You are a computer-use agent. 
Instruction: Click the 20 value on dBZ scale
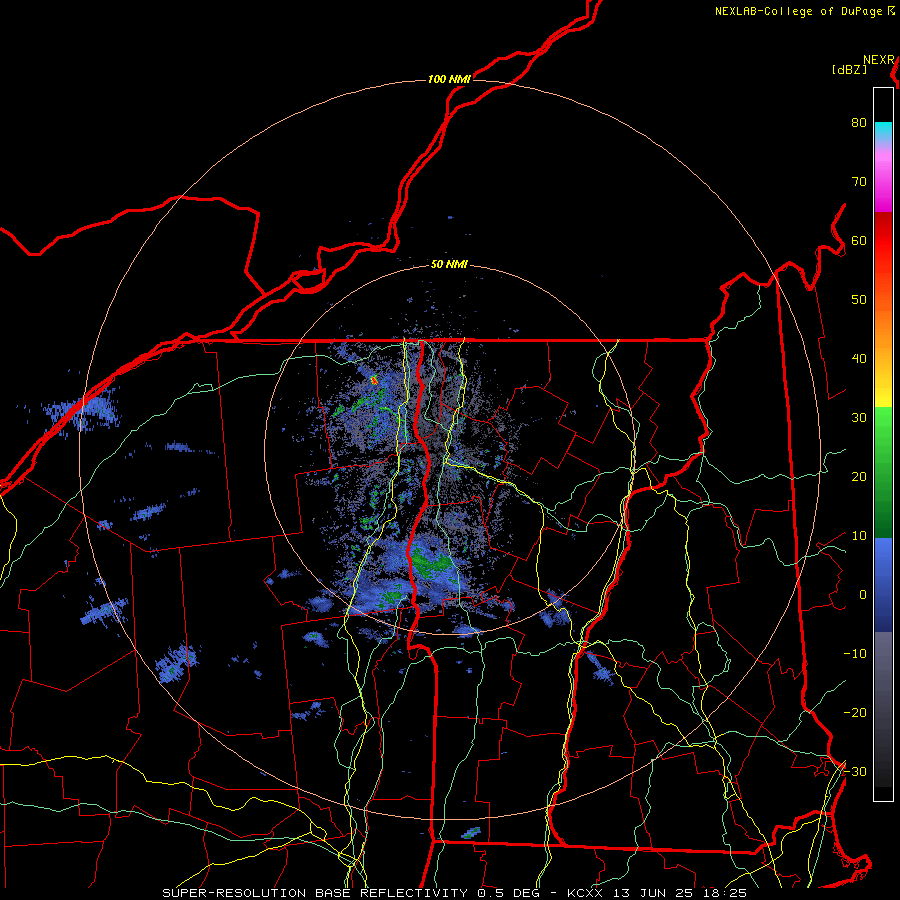point(859,477)
